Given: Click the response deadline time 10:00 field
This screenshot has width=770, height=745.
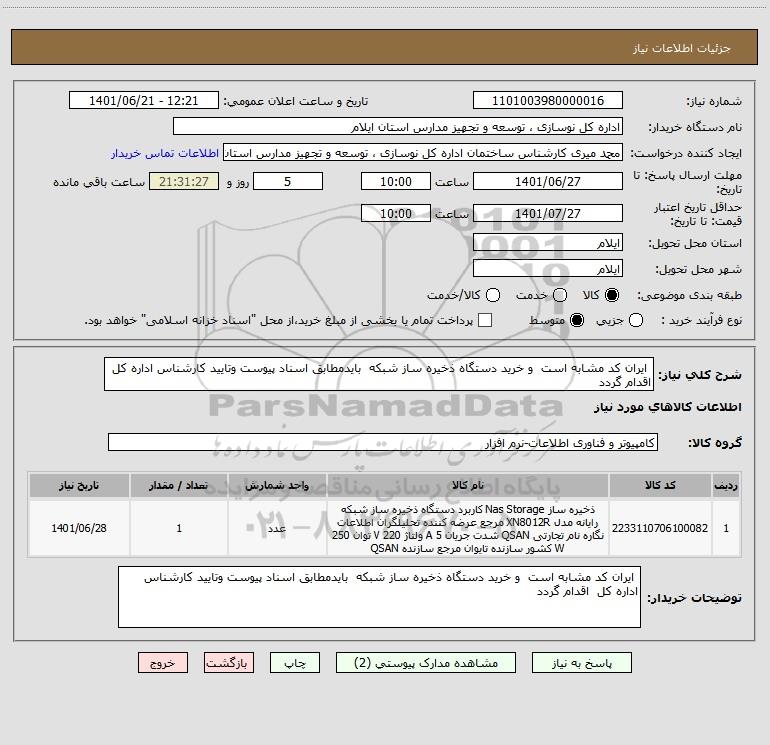Looking at the screenshot, I should click(396, 181).
